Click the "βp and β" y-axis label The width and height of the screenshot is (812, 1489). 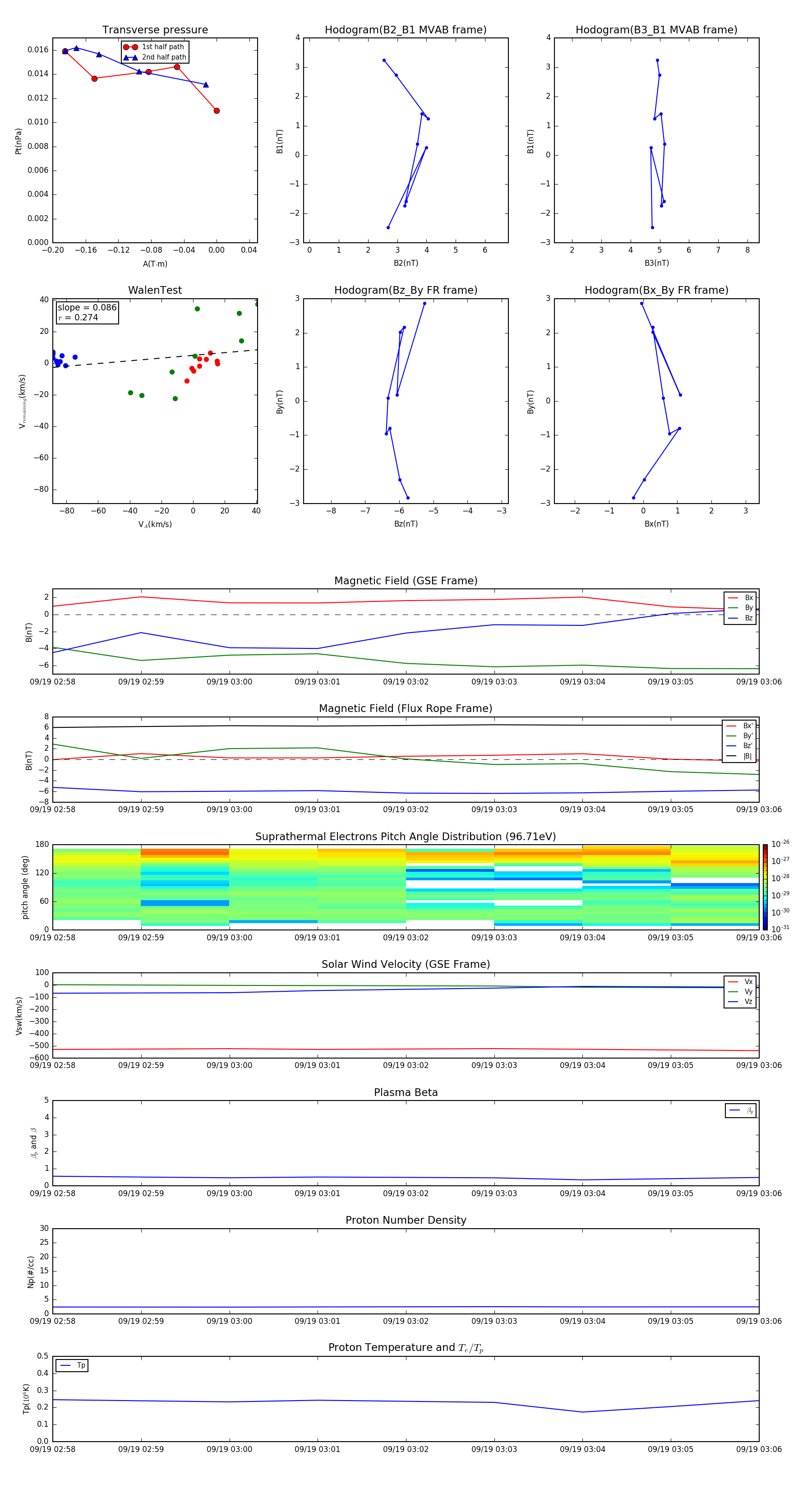pyautogui.click(x=33, y=1143)
